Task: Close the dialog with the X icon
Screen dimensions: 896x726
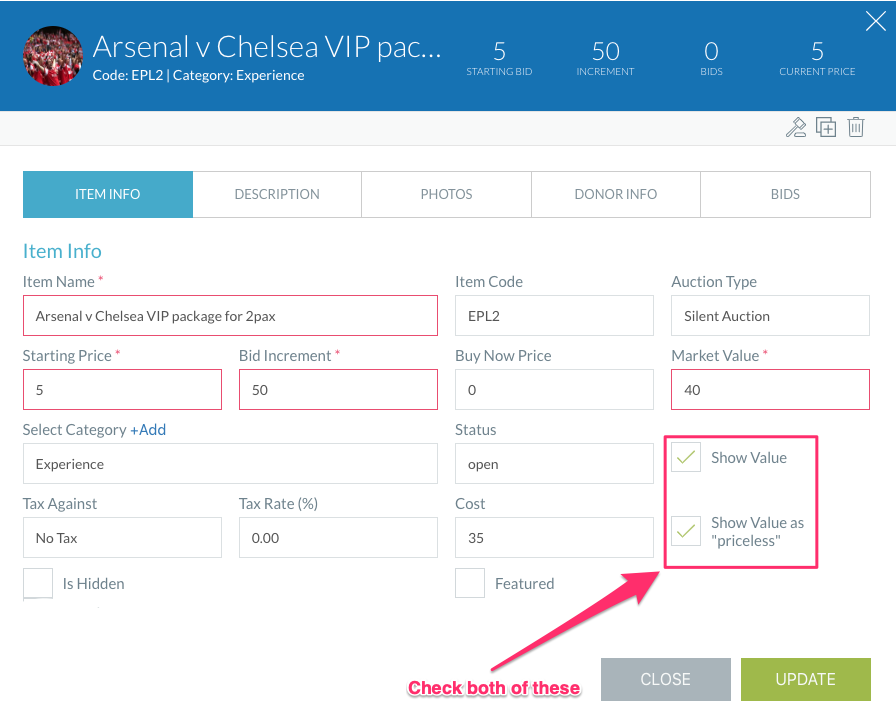Action: tap(875, 22)
